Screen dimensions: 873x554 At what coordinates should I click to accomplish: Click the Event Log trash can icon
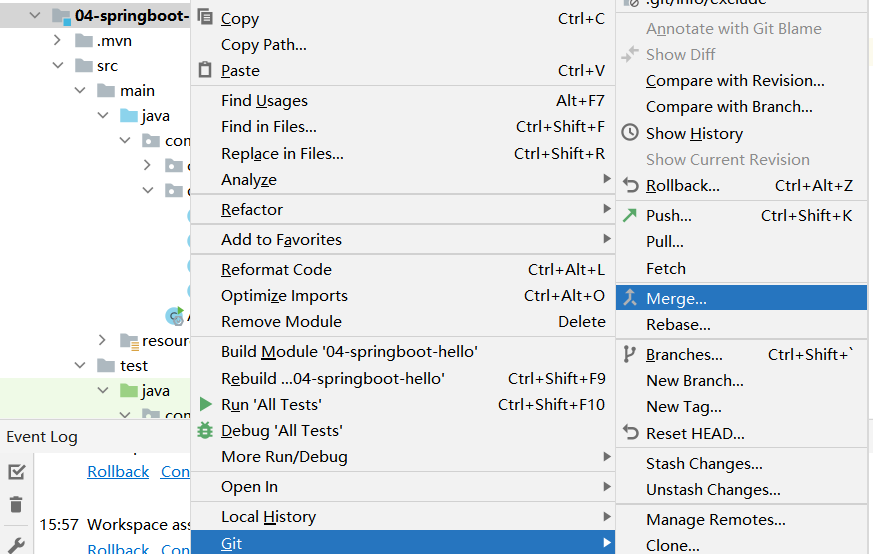tap(16, 504)
